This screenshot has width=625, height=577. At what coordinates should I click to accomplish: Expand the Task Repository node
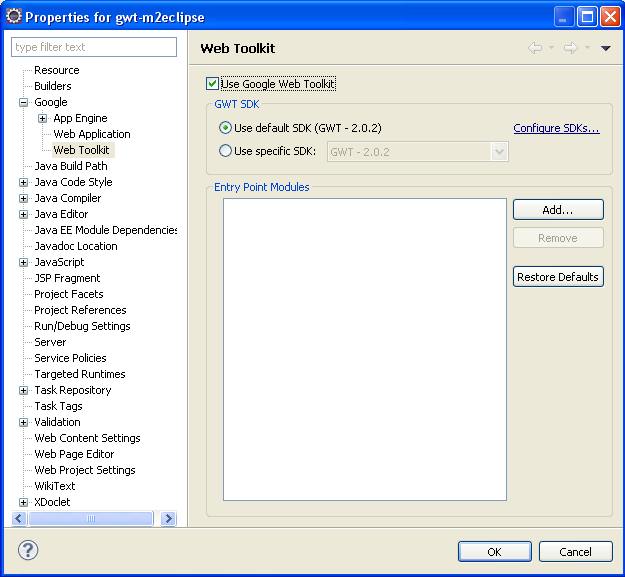pyautogui.click(x=24, y=390)
